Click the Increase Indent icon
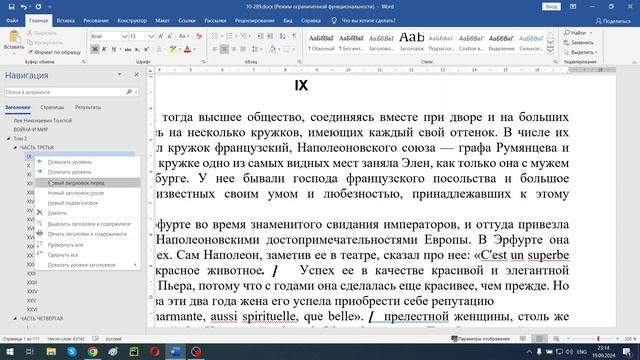640x360 pixels. click(x=270, y=36)
